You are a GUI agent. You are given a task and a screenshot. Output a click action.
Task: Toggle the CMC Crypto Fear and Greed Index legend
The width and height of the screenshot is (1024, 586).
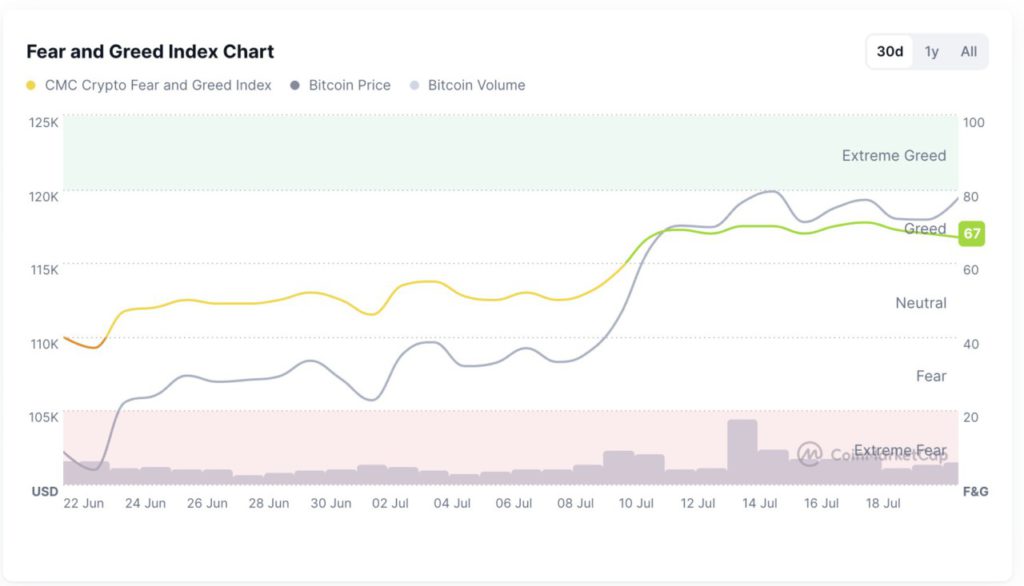coord(158,85)
